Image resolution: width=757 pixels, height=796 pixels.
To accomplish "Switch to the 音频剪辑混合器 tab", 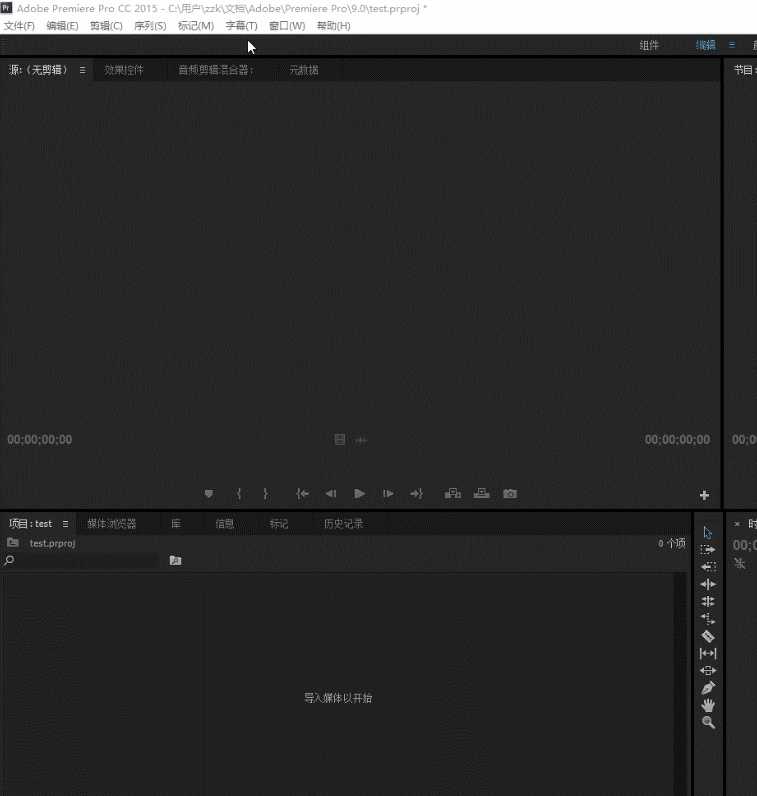I will coord(216,70).
